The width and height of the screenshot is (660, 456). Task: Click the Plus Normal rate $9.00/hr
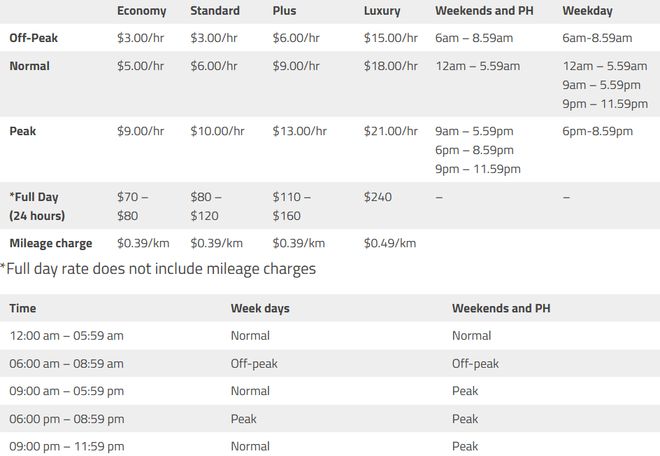(295, 66)
